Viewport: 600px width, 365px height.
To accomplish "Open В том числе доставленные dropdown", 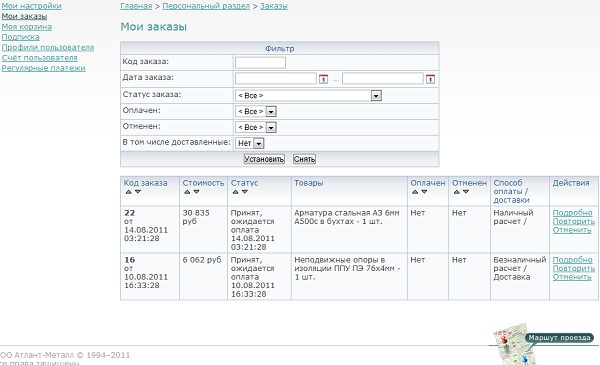I will click(x=249, y=143).
